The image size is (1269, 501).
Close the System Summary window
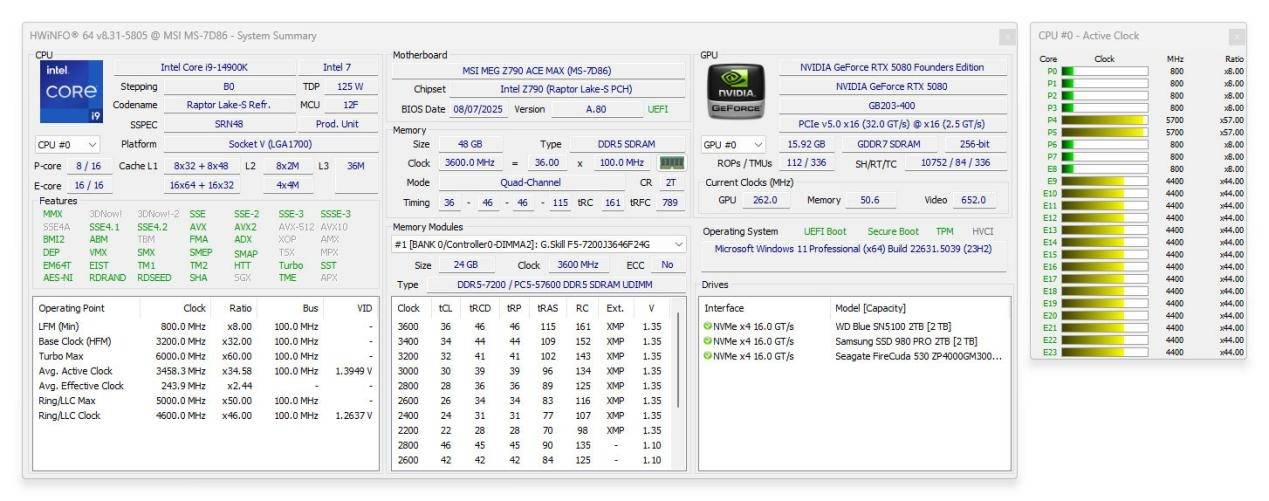(x=1007, y=37)
